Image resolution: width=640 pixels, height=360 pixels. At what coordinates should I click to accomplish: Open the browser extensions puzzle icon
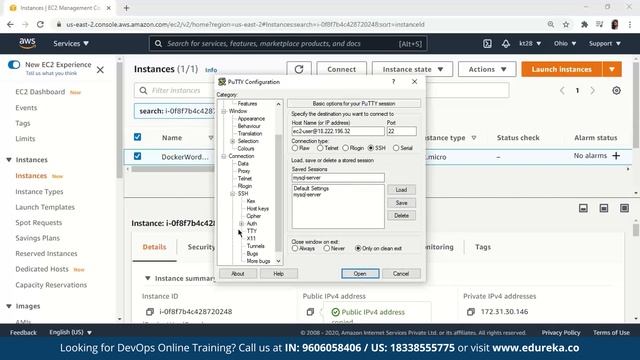click(x=584, y=24)
